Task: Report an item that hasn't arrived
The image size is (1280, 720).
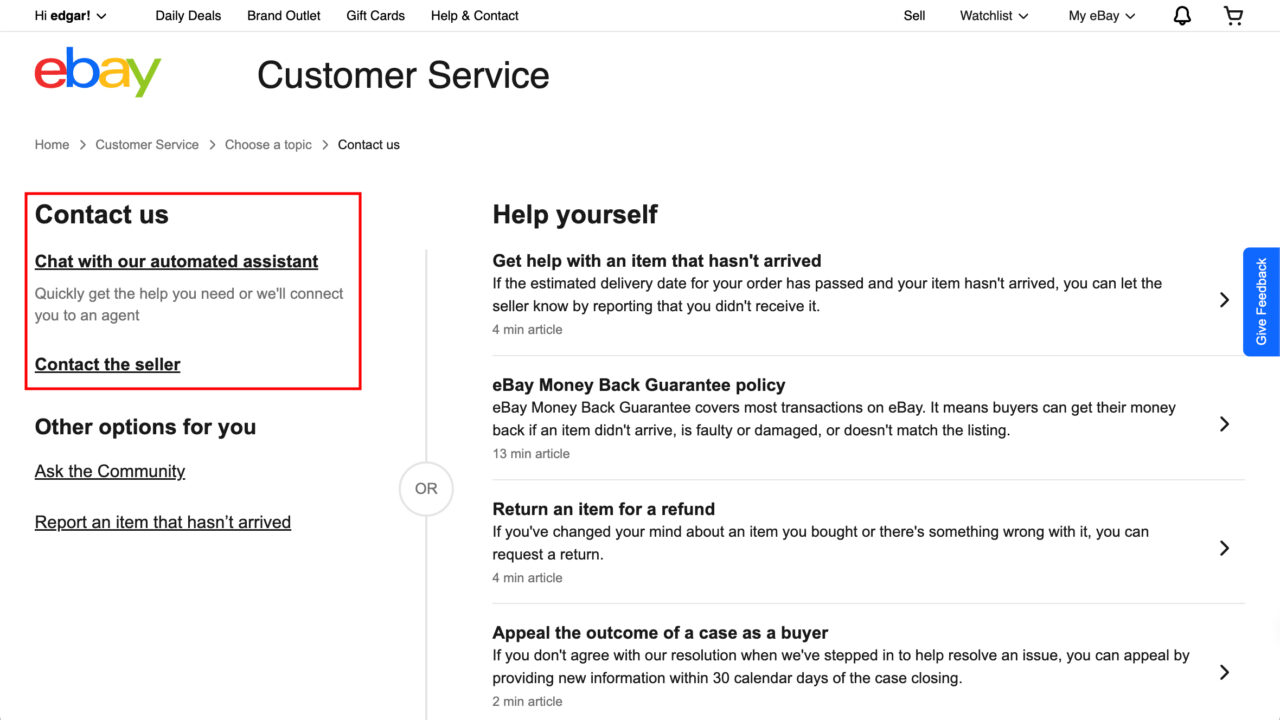Action: tap(163, 522)
